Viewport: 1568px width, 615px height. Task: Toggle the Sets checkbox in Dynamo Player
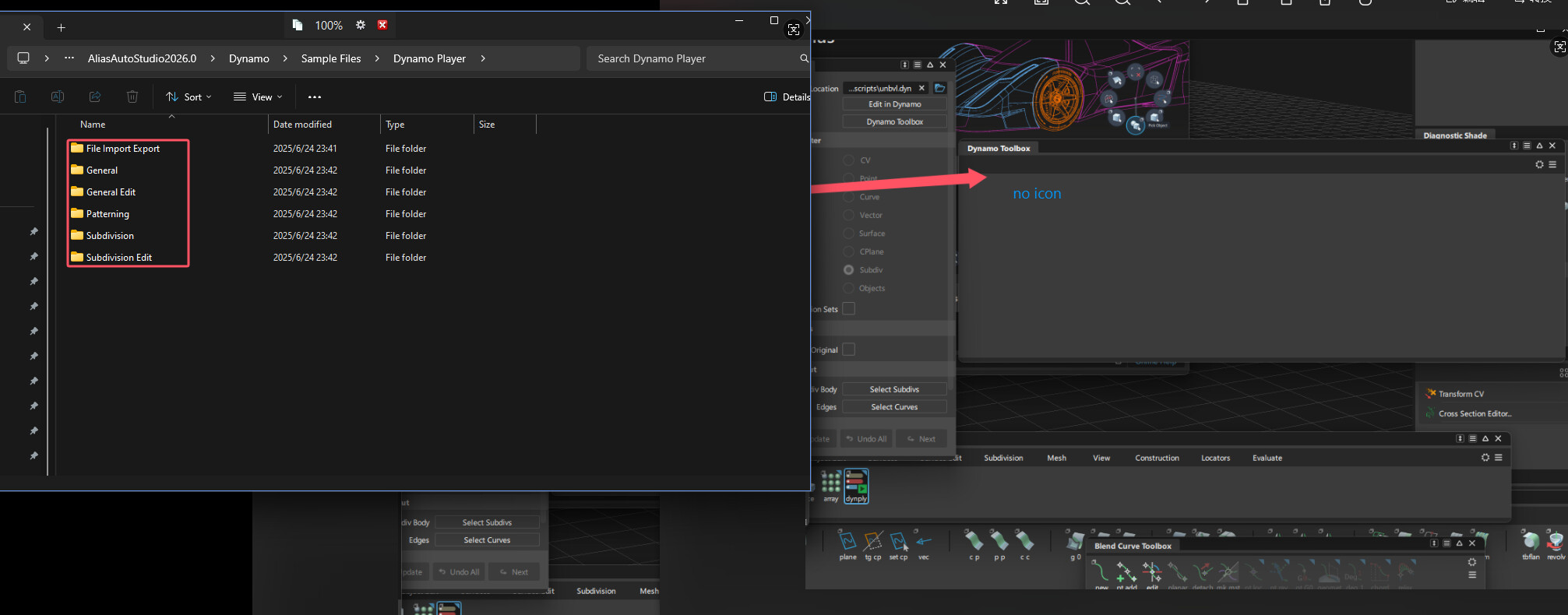(x=849, y=309)
